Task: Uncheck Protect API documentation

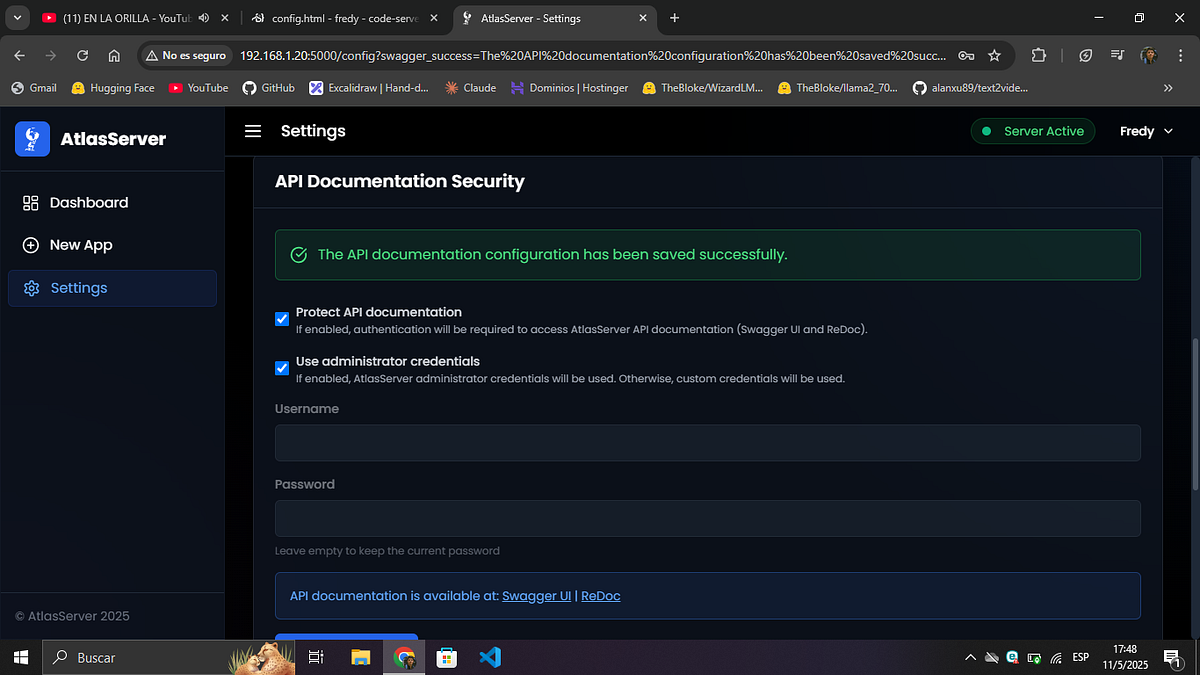Action: point(282,318)
